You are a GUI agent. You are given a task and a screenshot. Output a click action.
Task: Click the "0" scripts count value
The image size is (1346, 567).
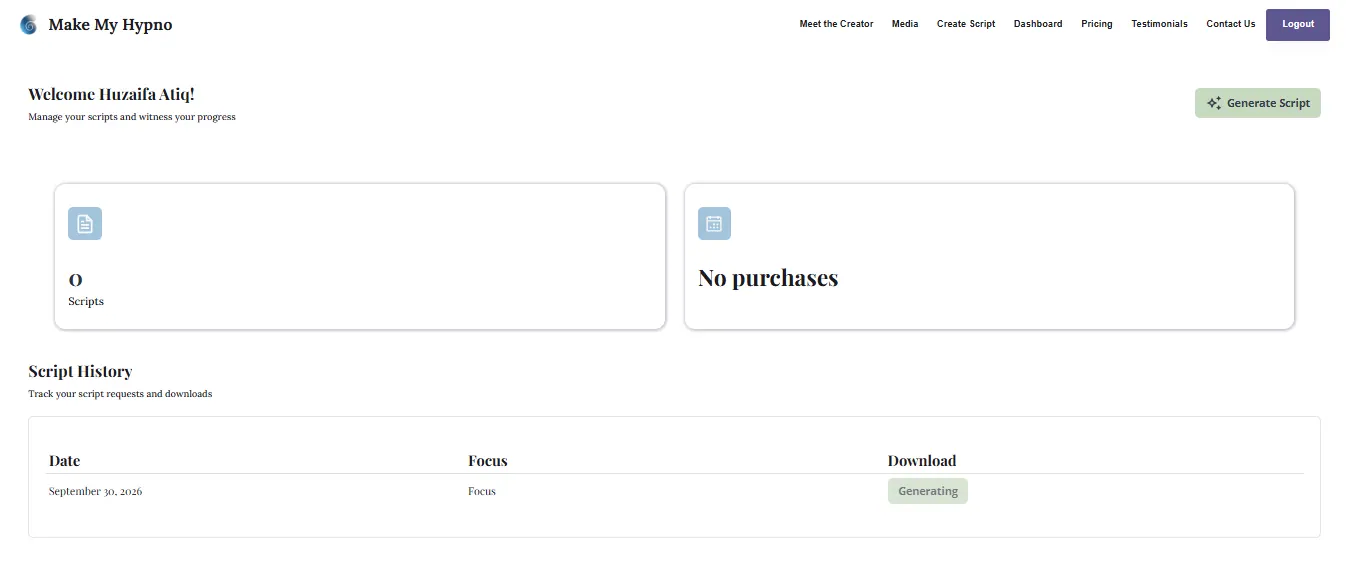pos(75,281)
